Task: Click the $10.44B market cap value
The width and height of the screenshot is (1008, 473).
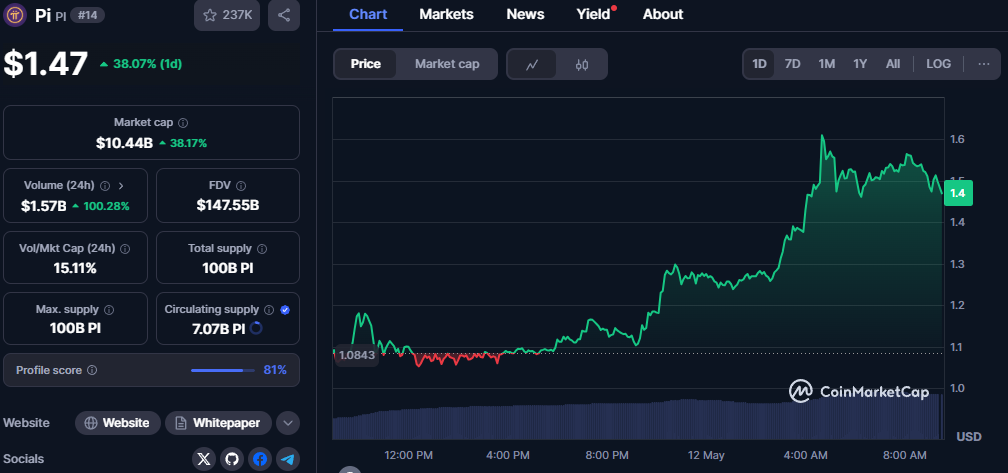Action: (124, 143)
